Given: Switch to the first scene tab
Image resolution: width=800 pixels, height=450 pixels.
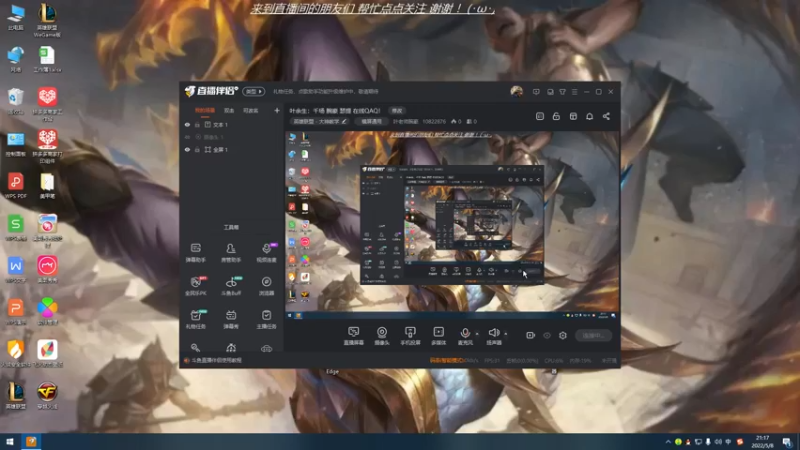Looking at the screenshot, I should click(x=205, y=110).
